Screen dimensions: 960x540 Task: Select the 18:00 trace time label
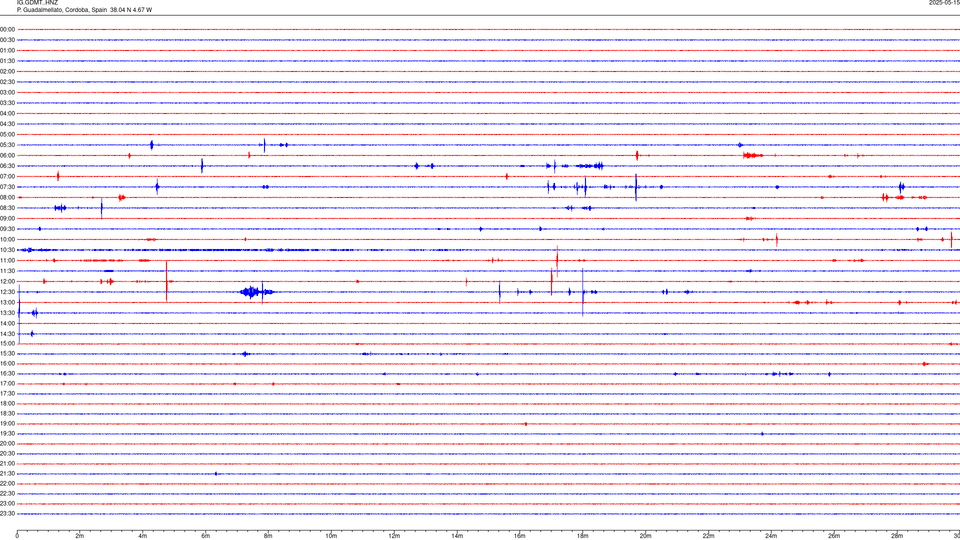7,403
